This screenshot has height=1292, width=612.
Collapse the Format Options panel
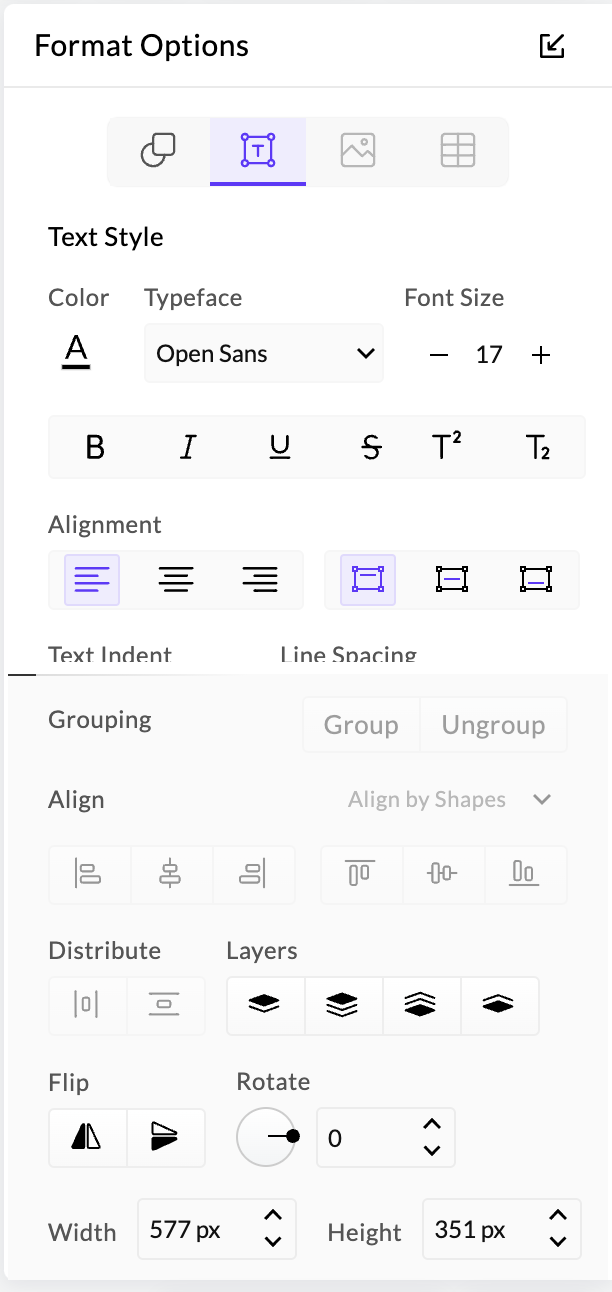tap(552, 46)
